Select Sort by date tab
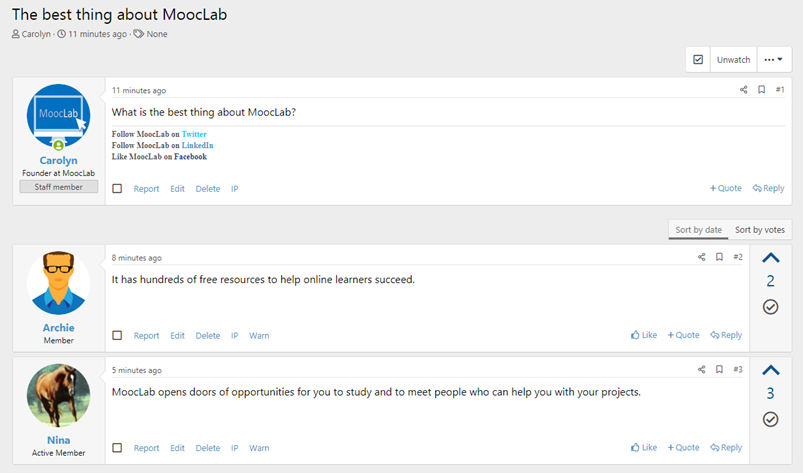This screenshot has width=803, height=473. pos(699,230)
